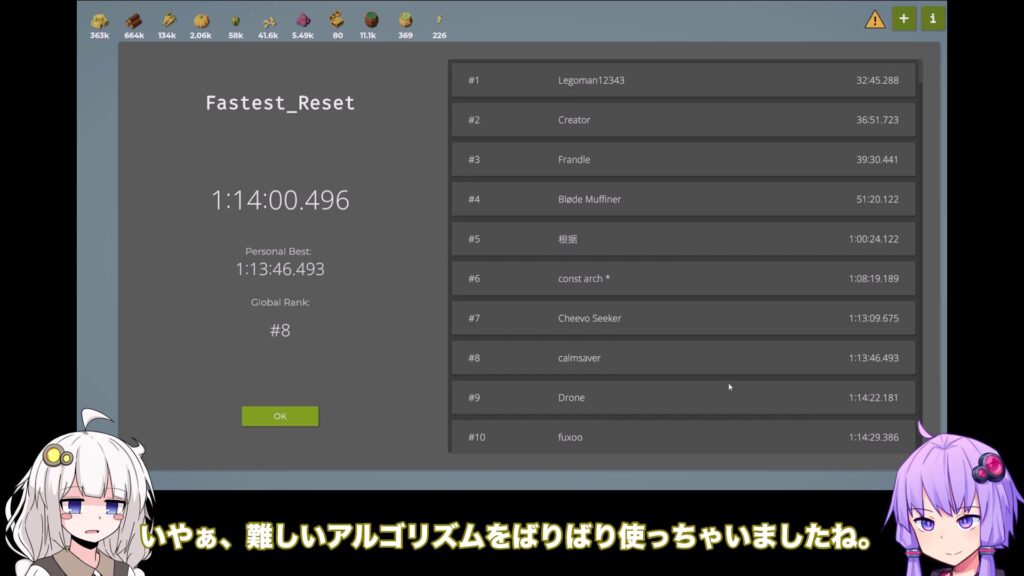
Task: Open the yellow warning triangle alert
Action: pyautogui.click(x=875, y=19)
